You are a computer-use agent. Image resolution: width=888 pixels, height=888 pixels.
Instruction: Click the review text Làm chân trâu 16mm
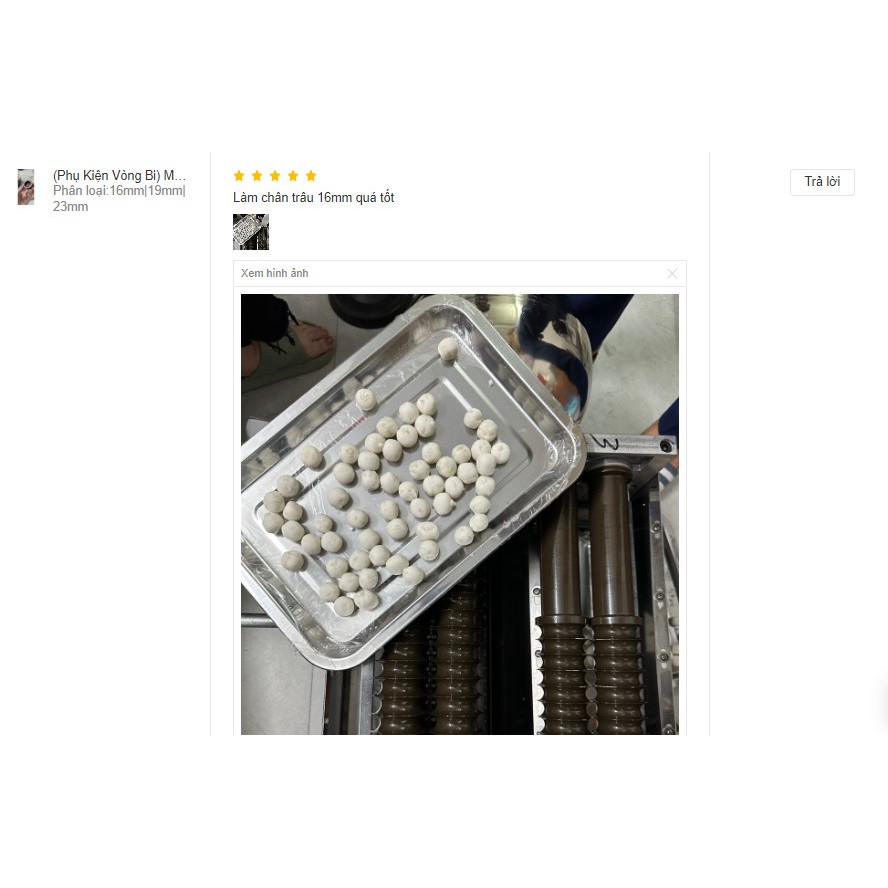(x=313, y=198)
